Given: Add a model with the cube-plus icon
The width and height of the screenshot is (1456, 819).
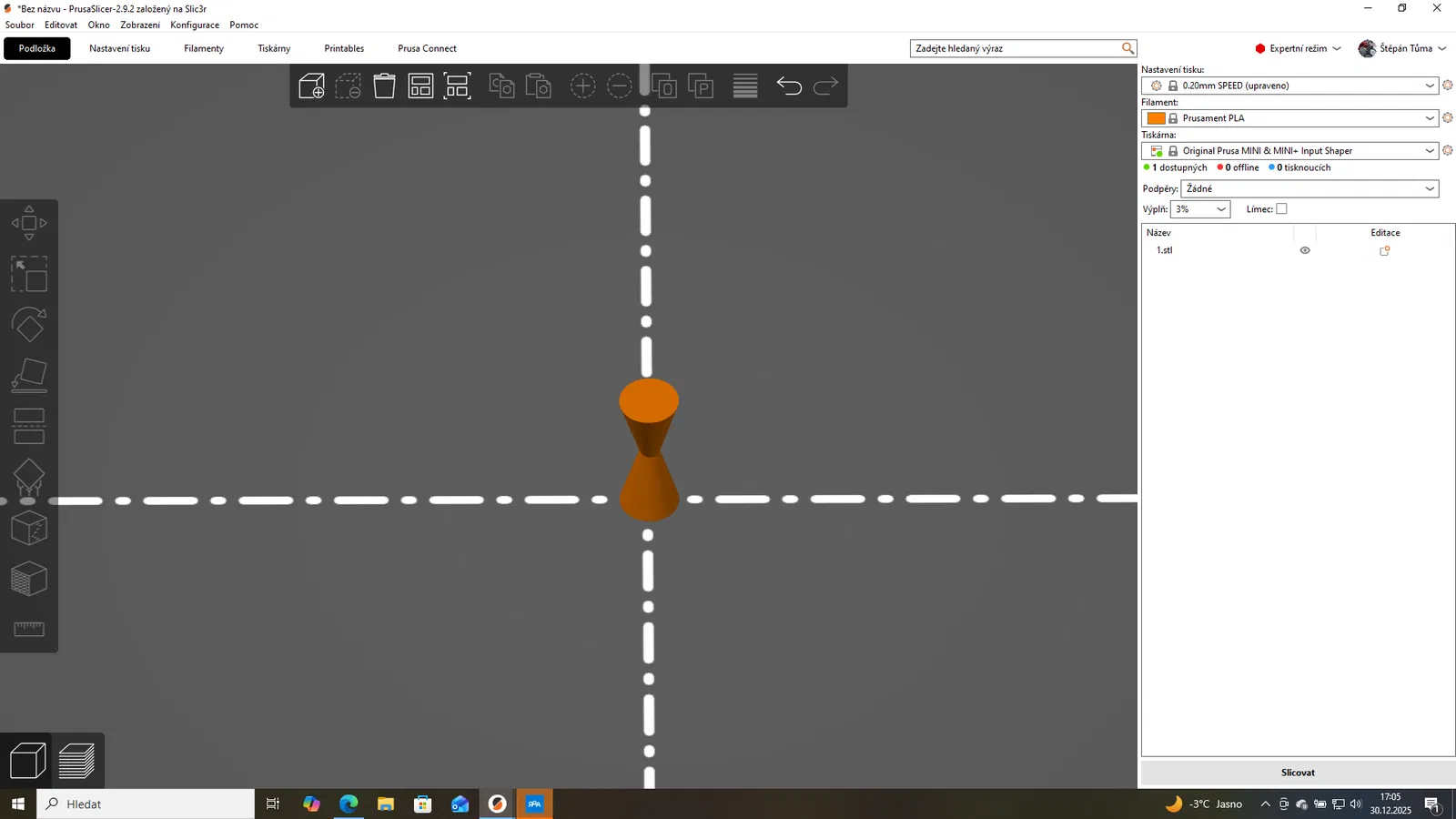Looking at the screenshot, I should (311, 86).
